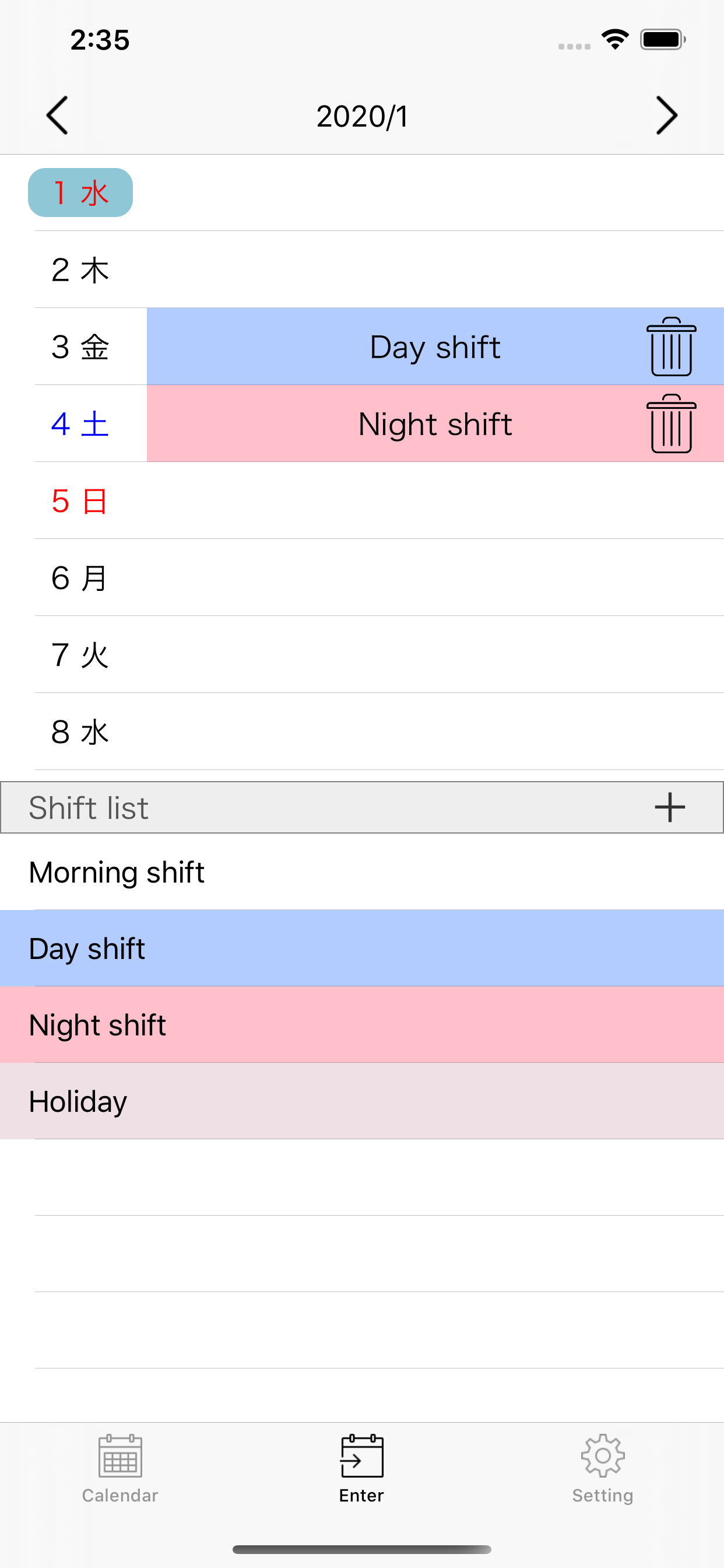Image resolution: width=724 pixels, height=1568 pixels.
Task: Tap the 2020/1 month title
Action: click(362, 116)
